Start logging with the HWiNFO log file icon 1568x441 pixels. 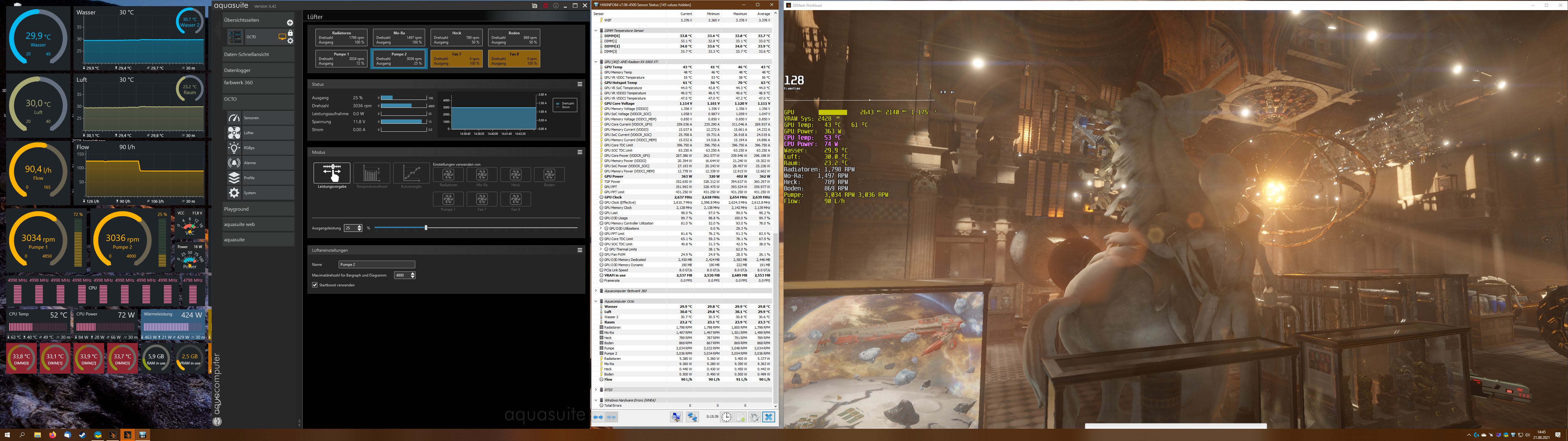pos(740,417)
